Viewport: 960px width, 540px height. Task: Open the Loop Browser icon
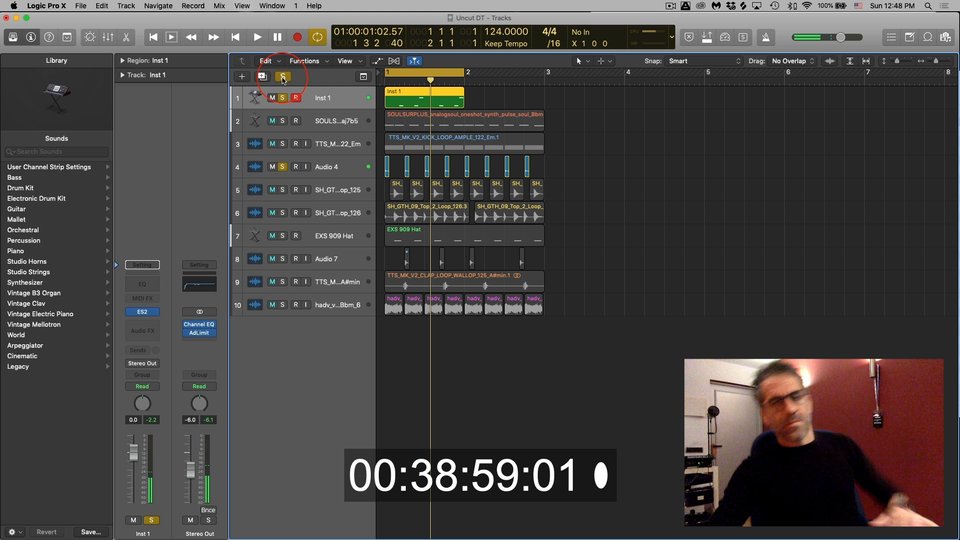(x=928, y=37)
